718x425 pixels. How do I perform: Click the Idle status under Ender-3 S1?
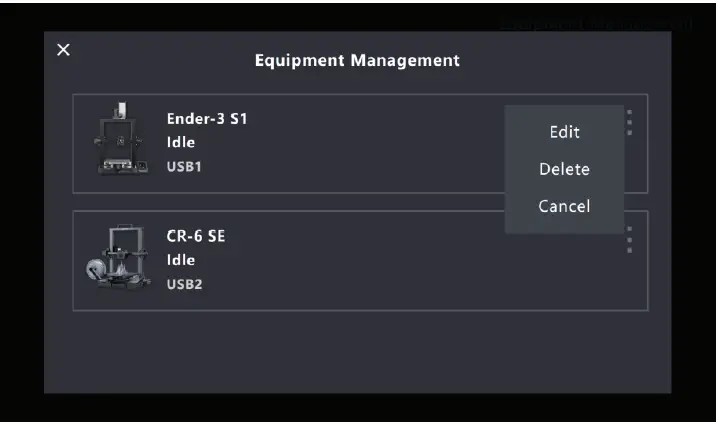click(x=181, y=143)
